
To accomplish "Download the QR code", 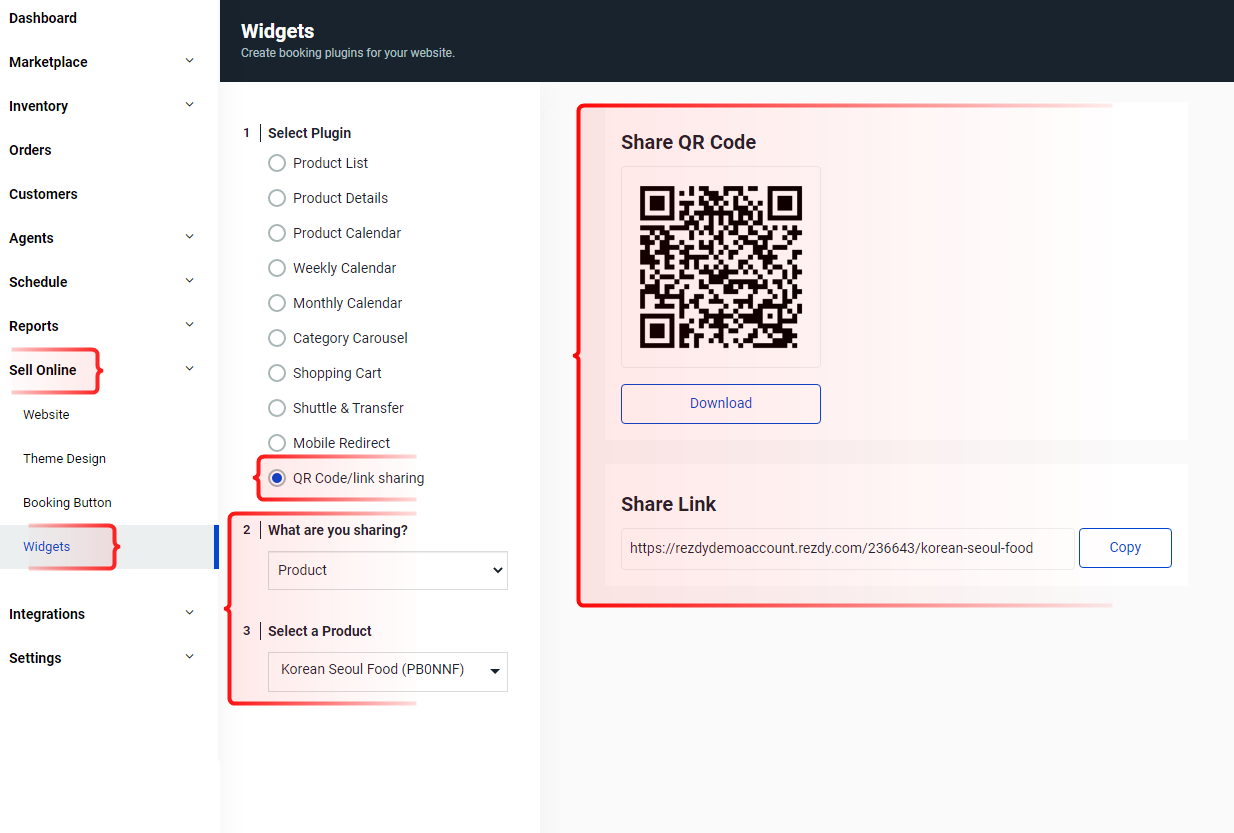I will tap(720, 404).
